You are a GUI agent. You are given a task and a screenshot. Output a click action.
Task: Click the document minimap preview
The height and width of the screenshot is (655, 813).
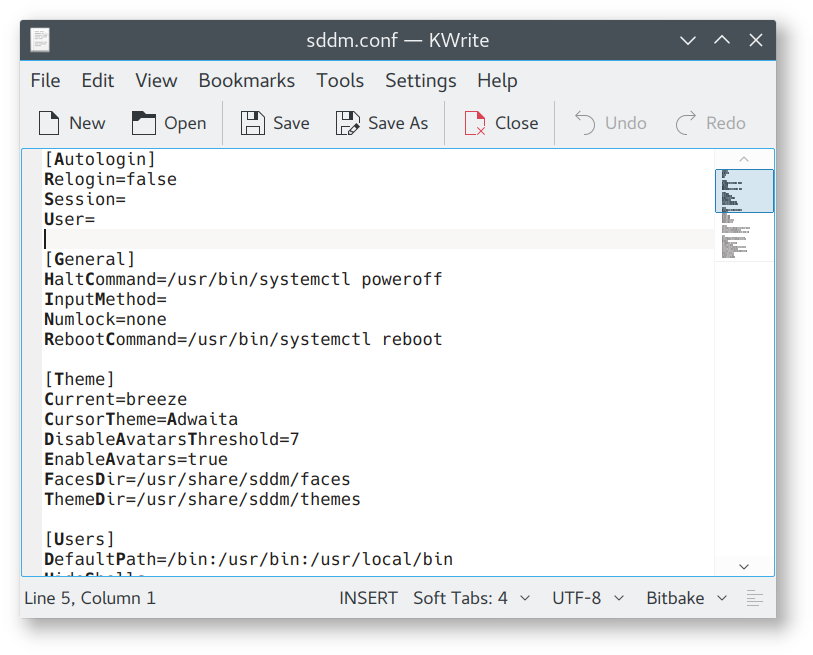pyautogui.click(x=744, y=215)
